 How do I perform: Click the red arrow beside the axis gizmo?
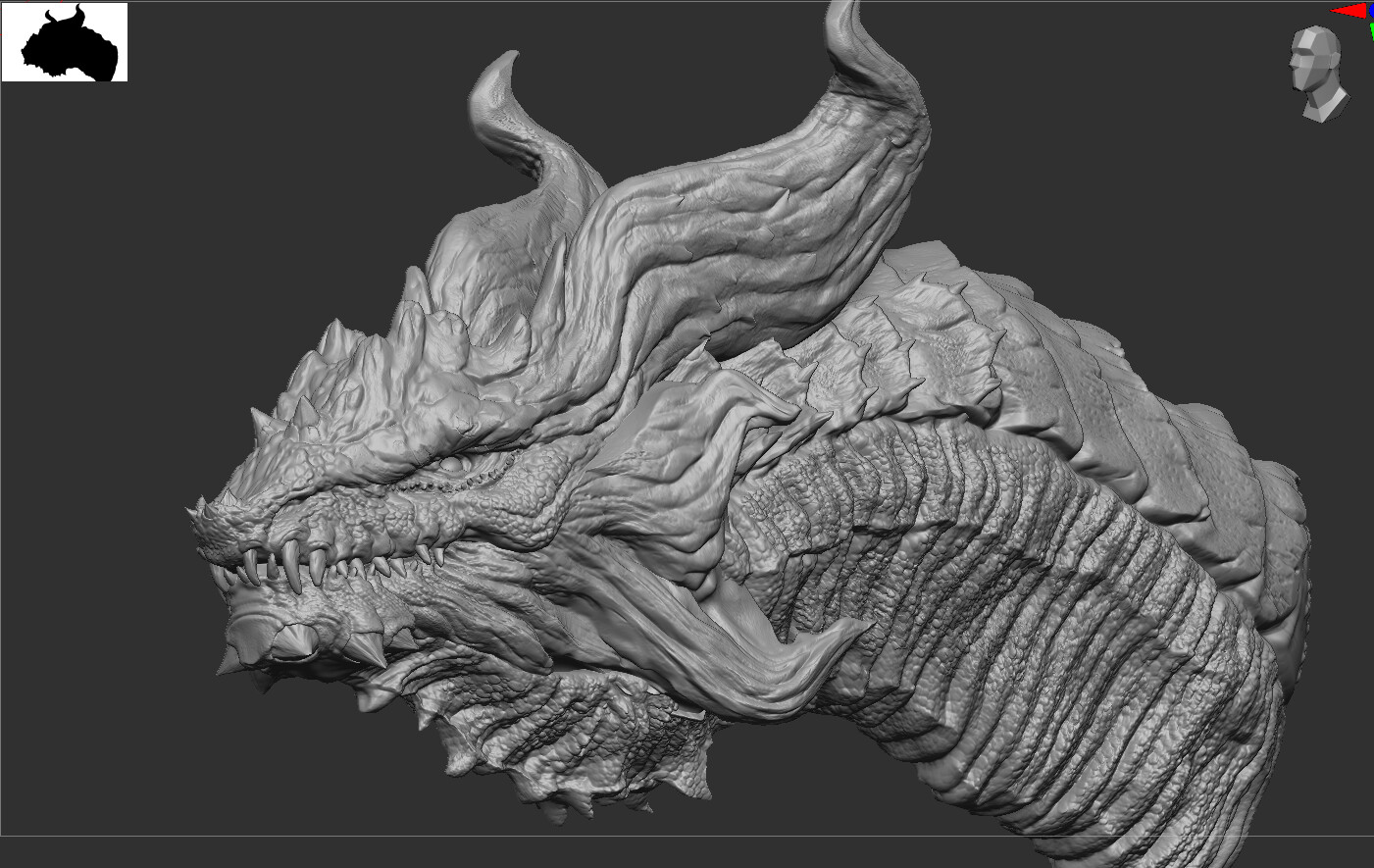(1348, 11)
